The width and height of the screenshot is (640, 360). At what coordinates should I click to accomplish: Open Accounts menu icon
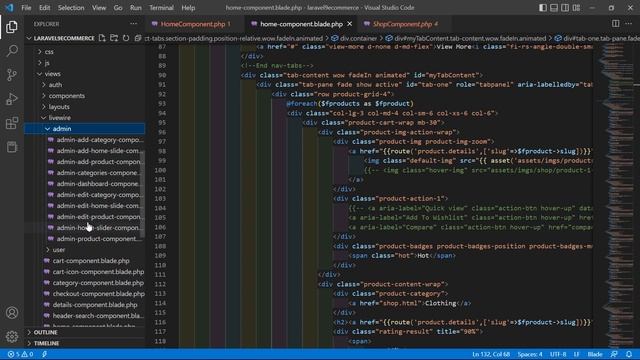(x=12, y=313)
